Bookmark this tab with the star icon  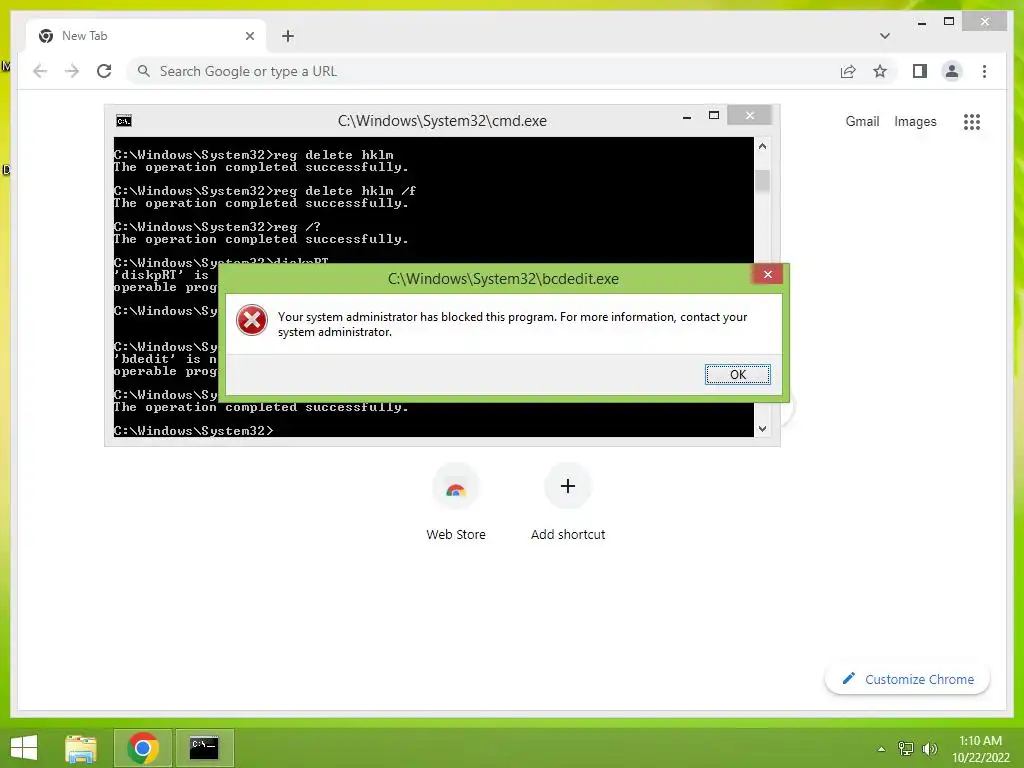click(880, 71)
